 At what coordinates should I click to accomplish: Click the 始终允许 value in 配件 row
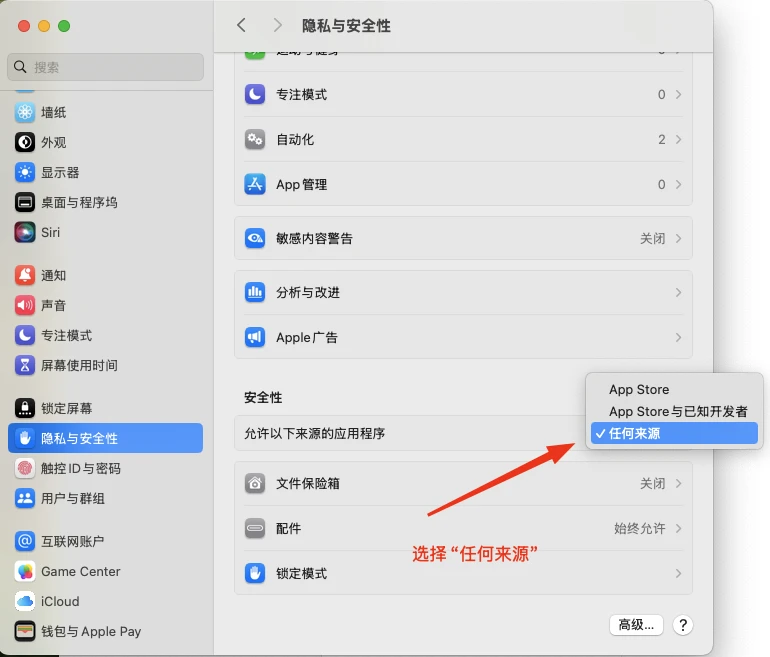(x=639, y=528)
